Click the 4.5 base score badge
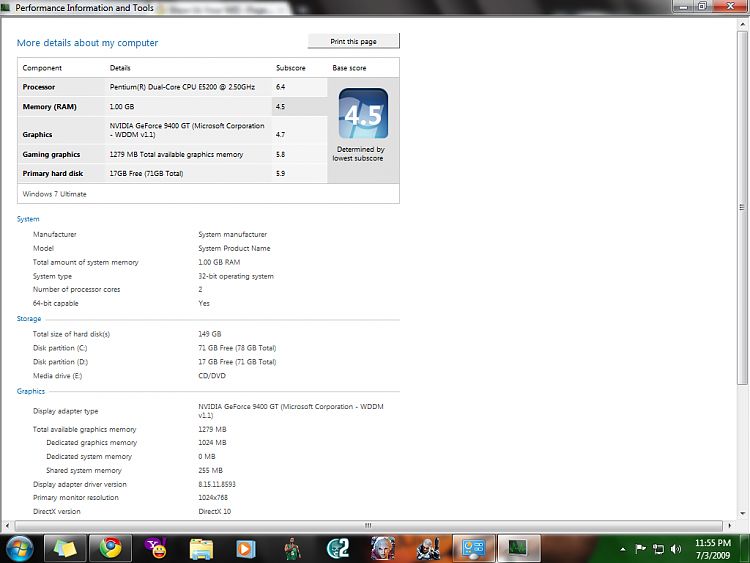 [x=364, y=113]
